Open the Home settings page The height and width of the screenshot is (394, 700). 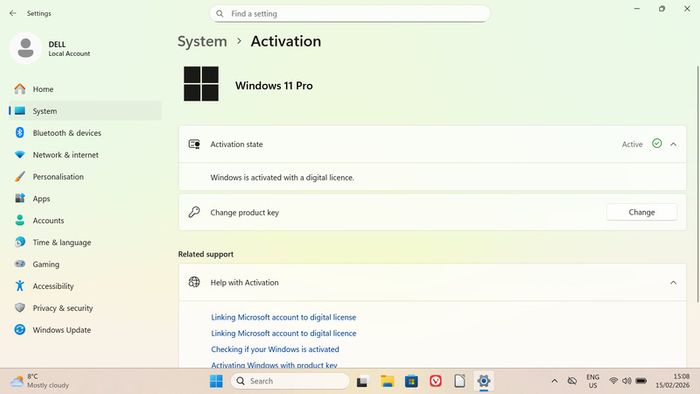[85, 89]
